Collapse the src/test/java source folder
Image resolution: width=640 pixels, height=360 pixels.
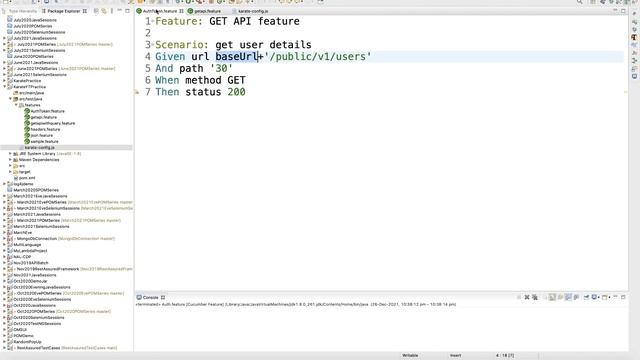(11, 99)
